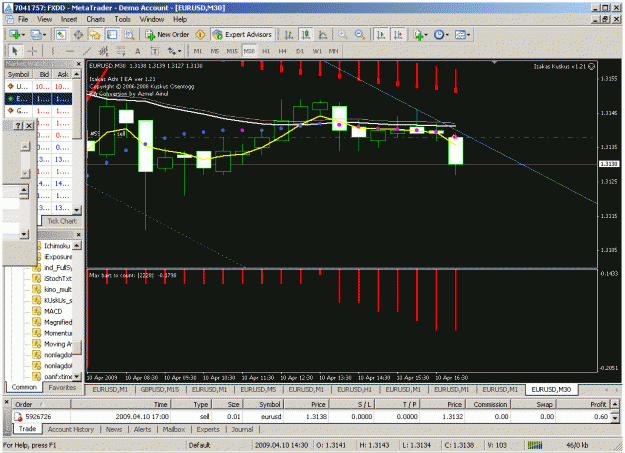Open the Indicators list dropdown
The width and height of the screenshot is (625, 453).
(420, 35)
